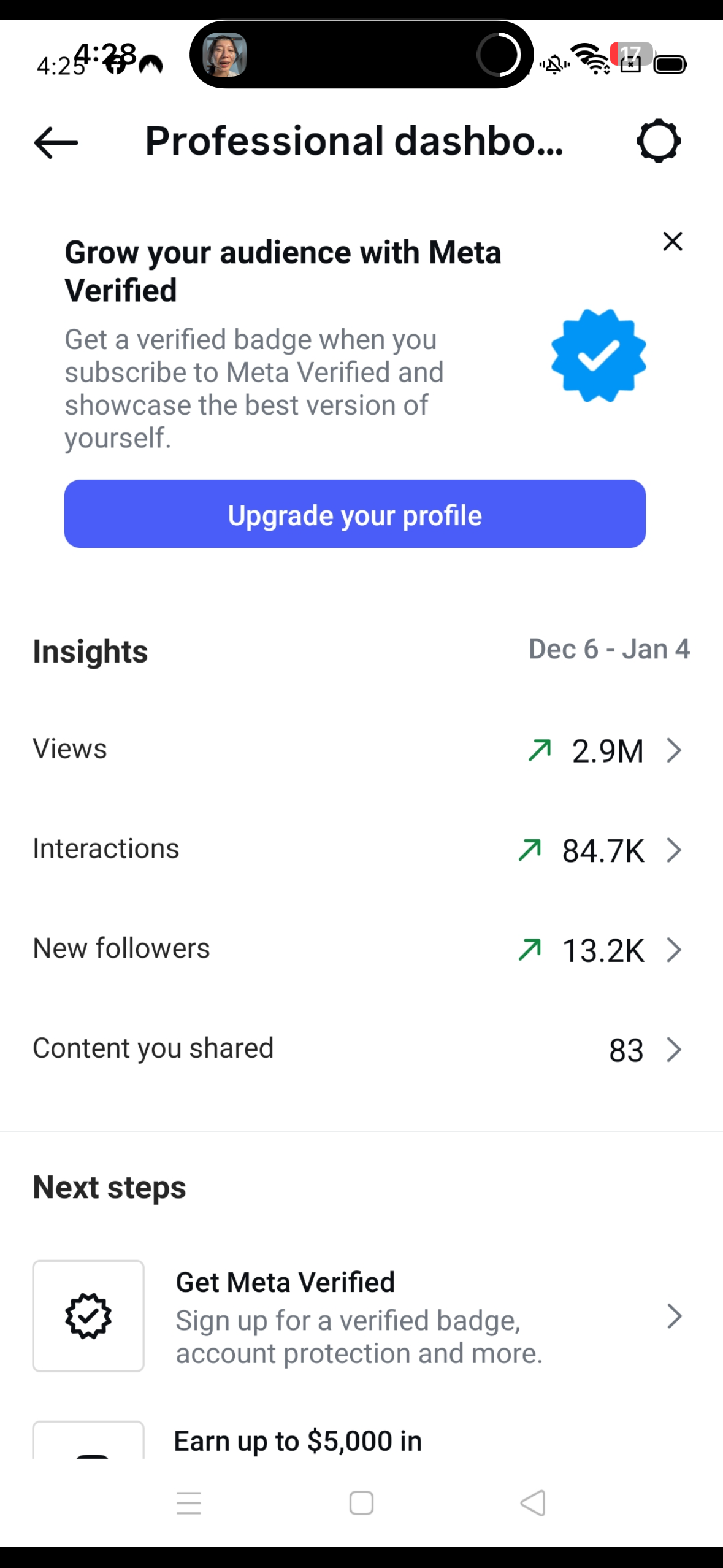
Task: Tap the blue verified badge icon
Action: tap(599, 356)
